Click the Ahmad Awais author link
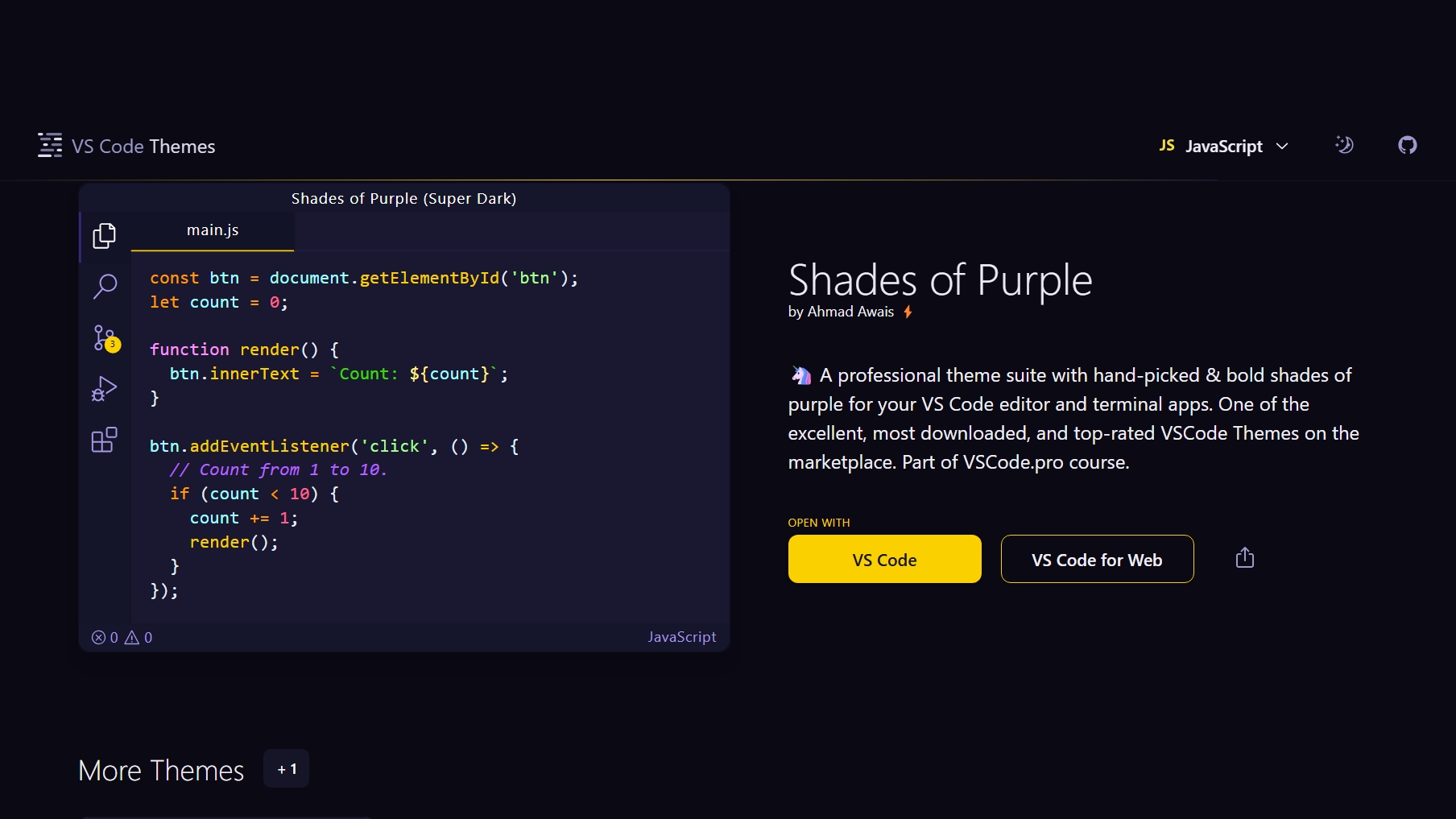 pyautogui.click(x=850, y=312)
